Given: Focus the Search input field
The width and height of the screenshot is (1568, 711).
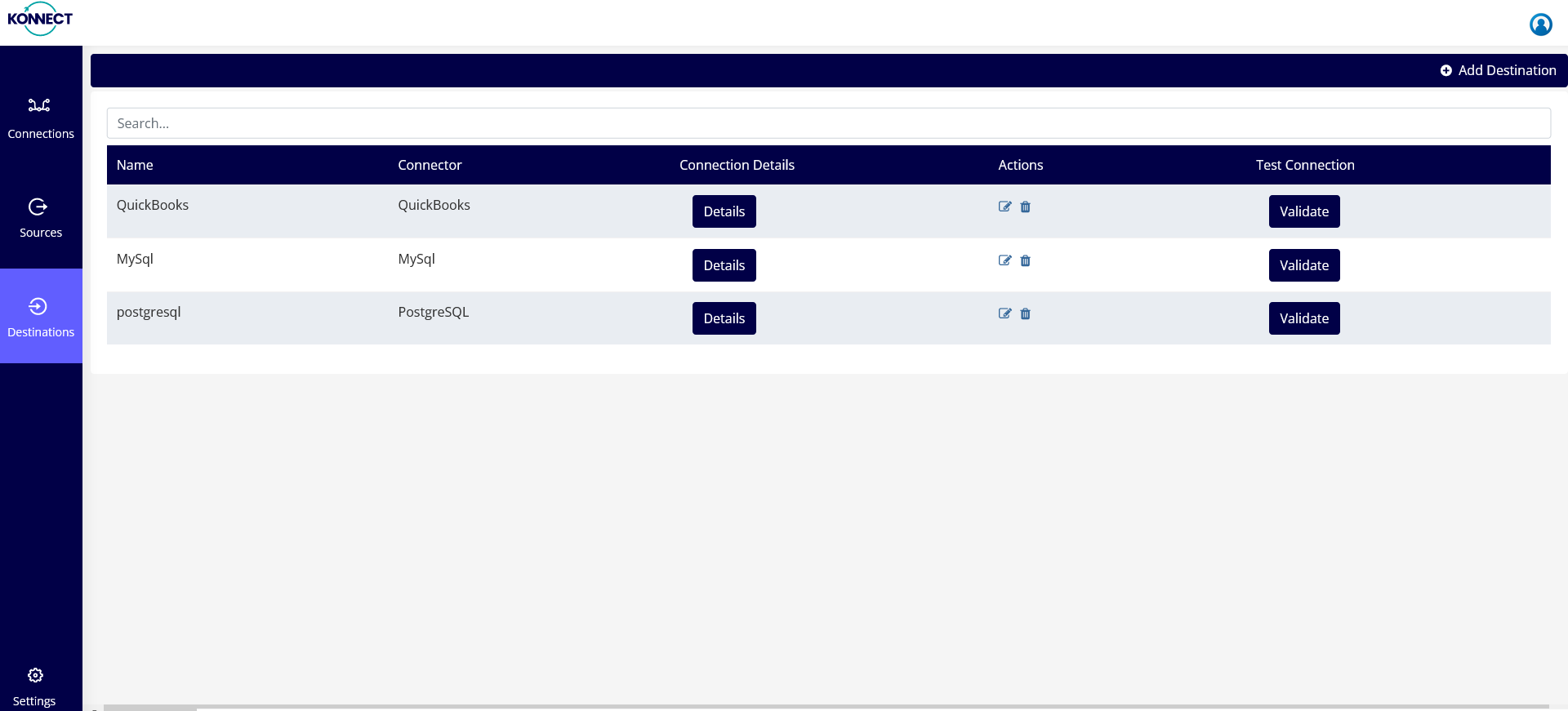Looking at the screenshot, I should (x=828, y=123).
